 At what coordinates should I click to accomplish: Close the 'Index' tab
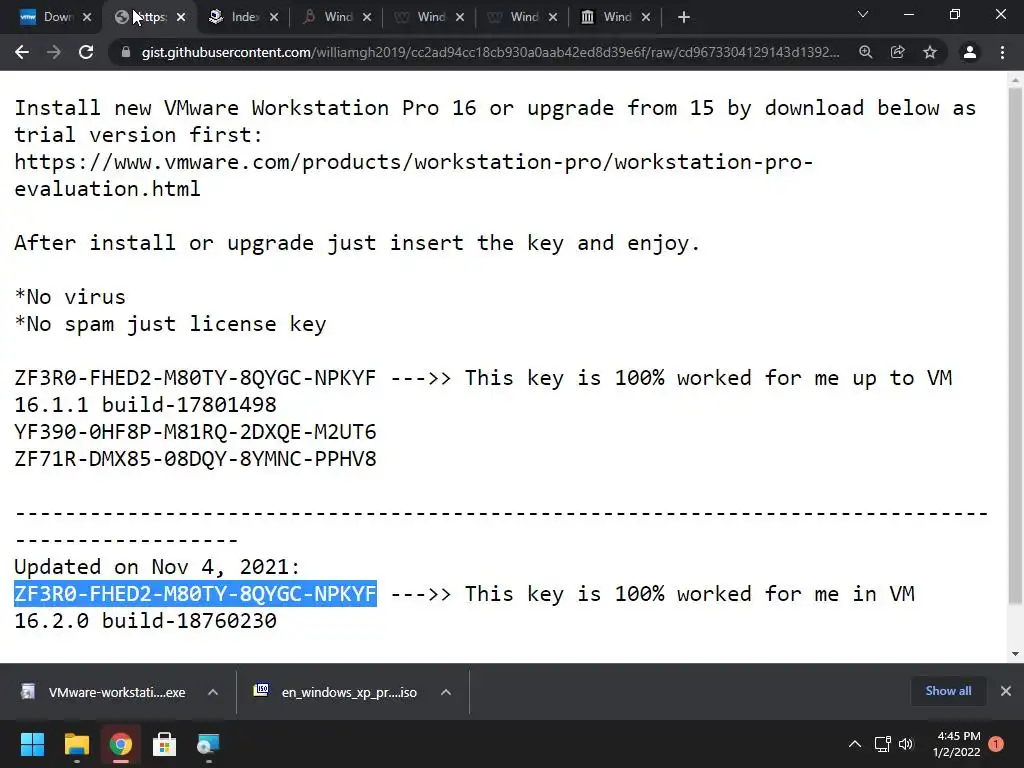click(x=274, y=18)
